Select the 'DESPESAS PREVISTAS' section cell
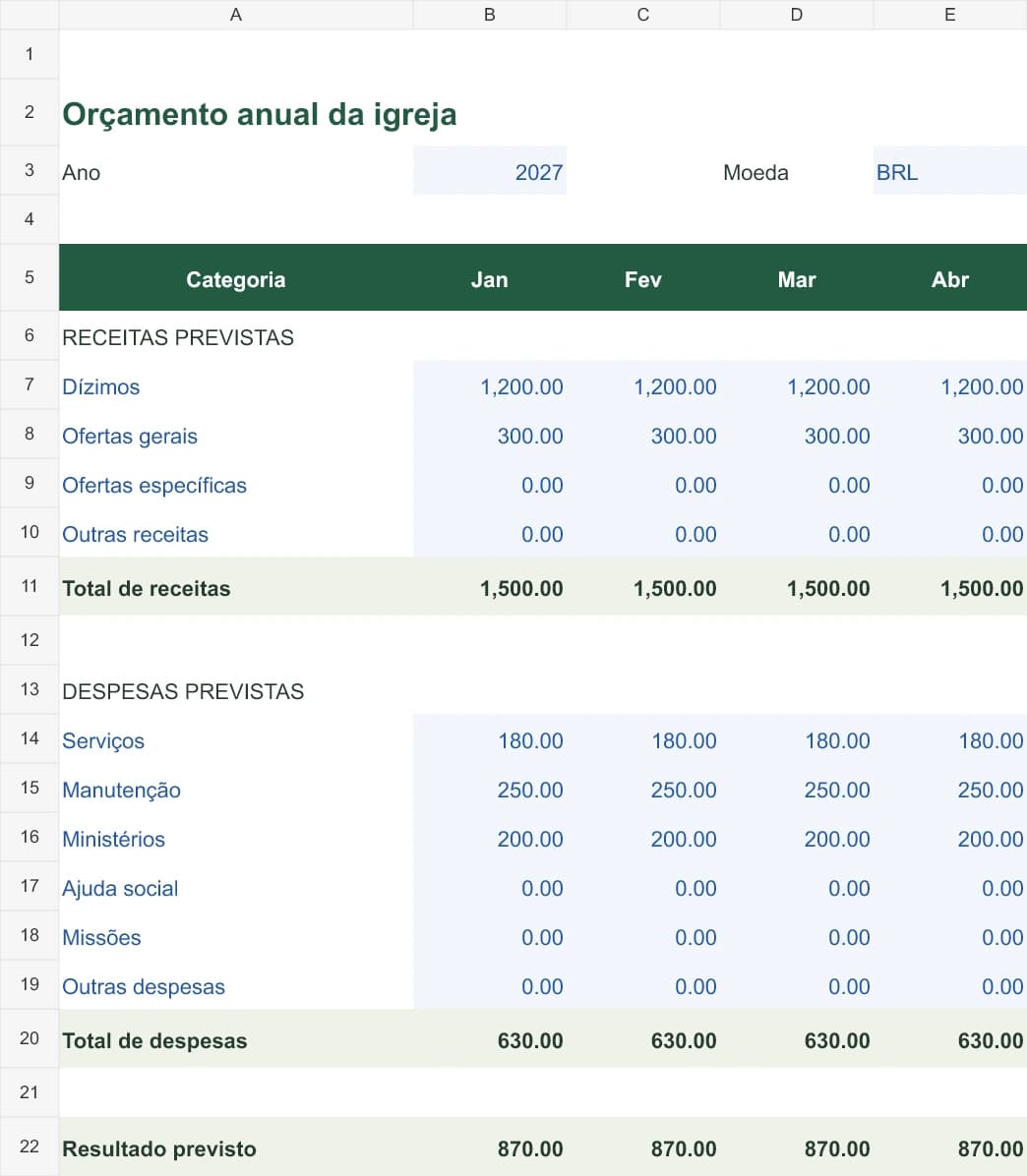The height and width of the screenshot is (1176, 1027). (235, 690)
